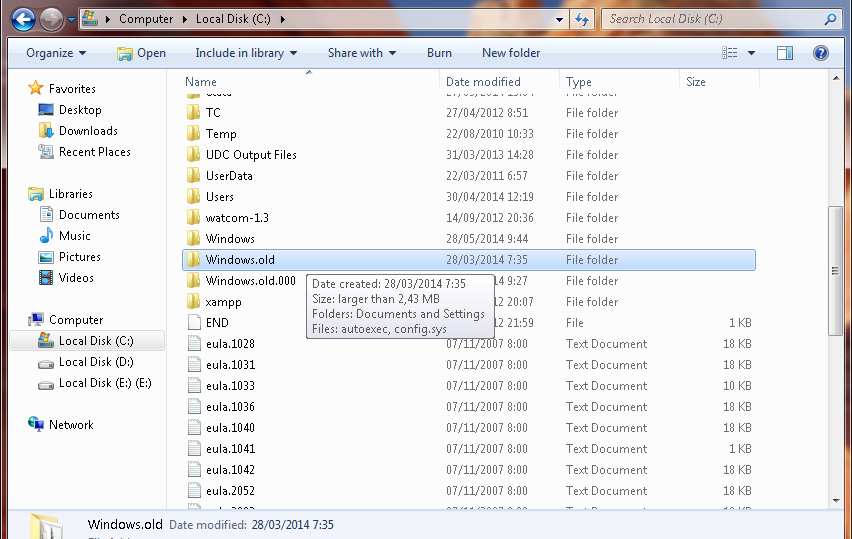Select the eula.1033 text document
This screenshot has width=852, height=539.
(x=230, y=386)
